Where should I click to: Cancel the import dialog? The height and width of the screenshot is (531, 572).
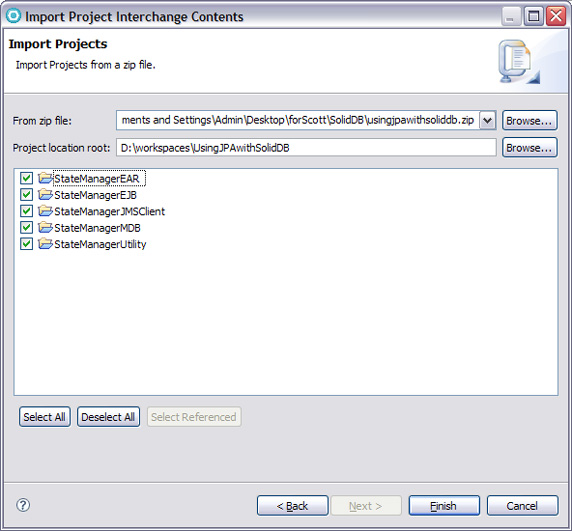522,506
